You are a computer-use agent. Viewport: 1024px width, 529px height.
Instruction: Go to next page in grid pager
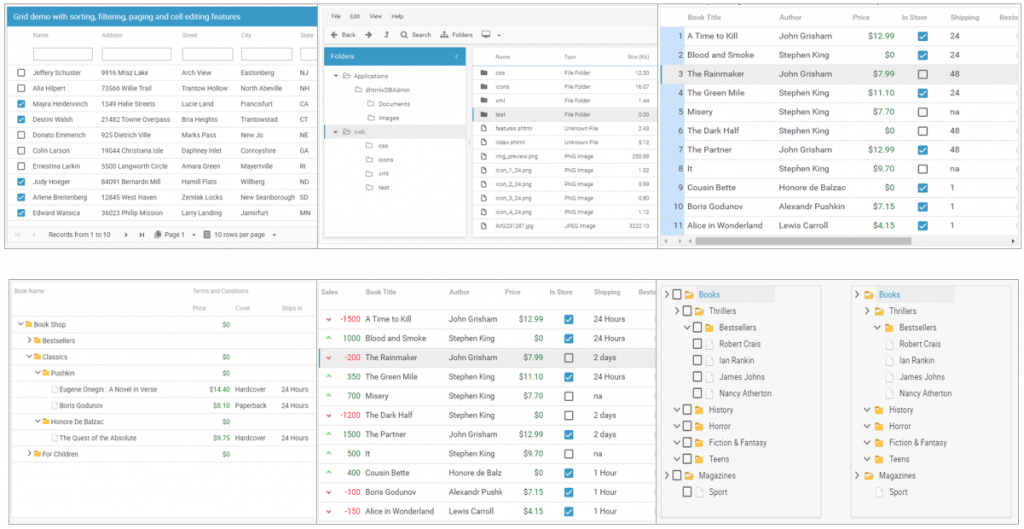[x=125, y=234]
